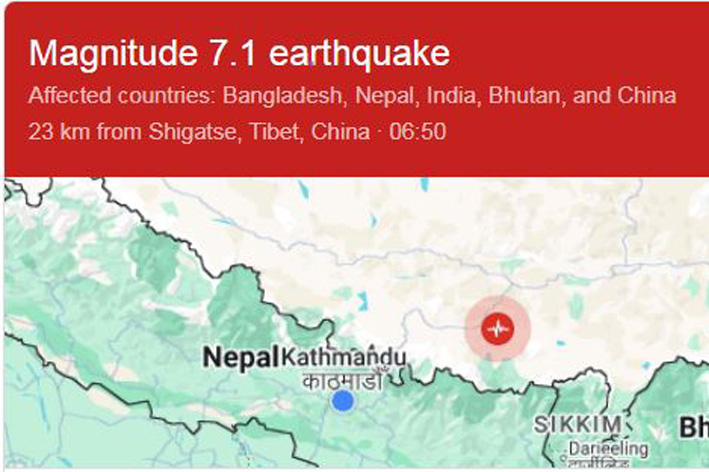Open the Magnitude 7.1 earthquake headline
Screen dimensions: 709x472
point(239,54)
